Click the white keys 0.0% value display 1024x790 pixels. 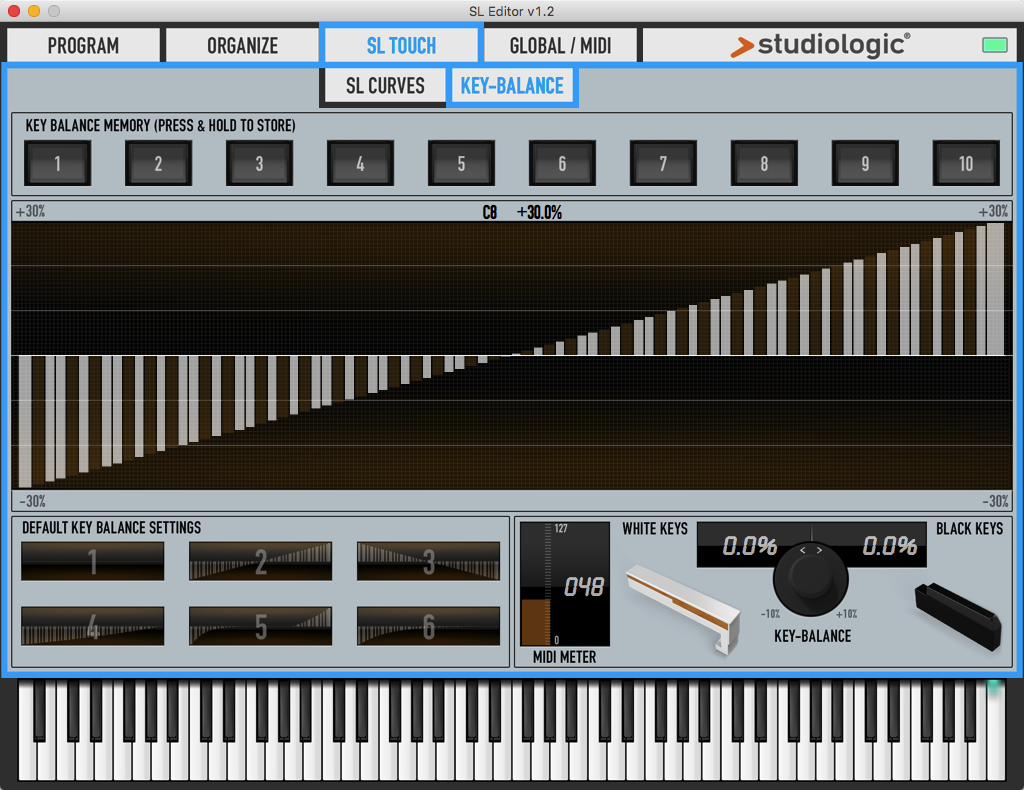click(x=750, y=545)
